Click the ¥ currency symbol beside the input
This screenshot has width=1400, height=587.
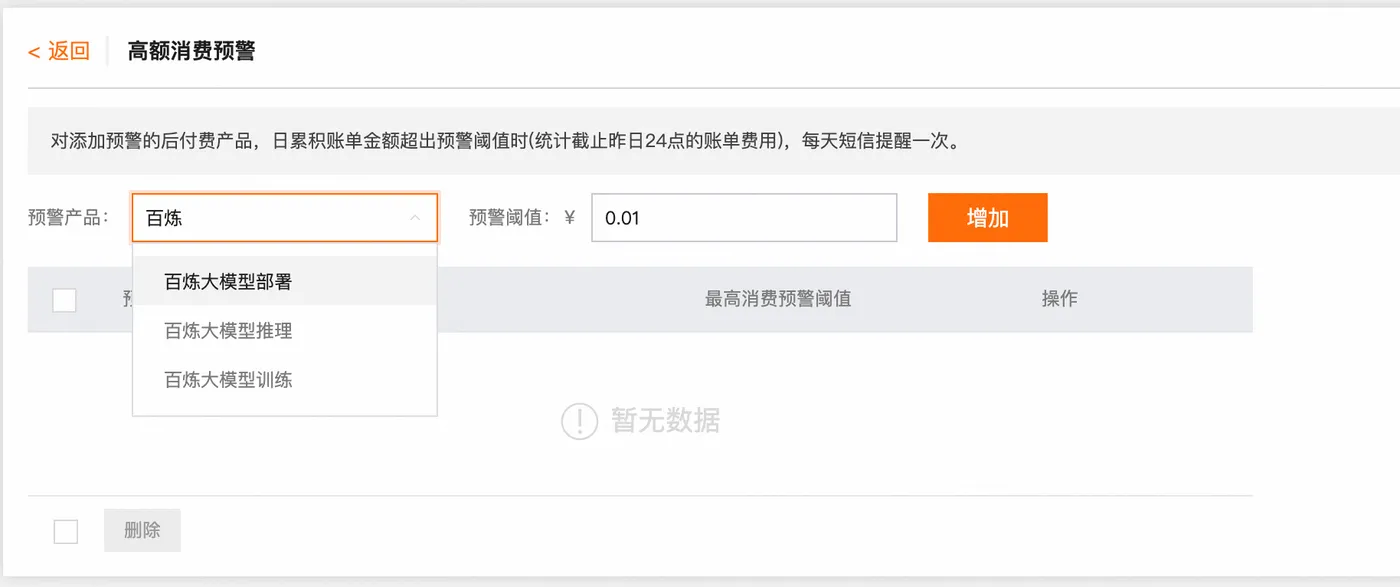pos(570,217)
